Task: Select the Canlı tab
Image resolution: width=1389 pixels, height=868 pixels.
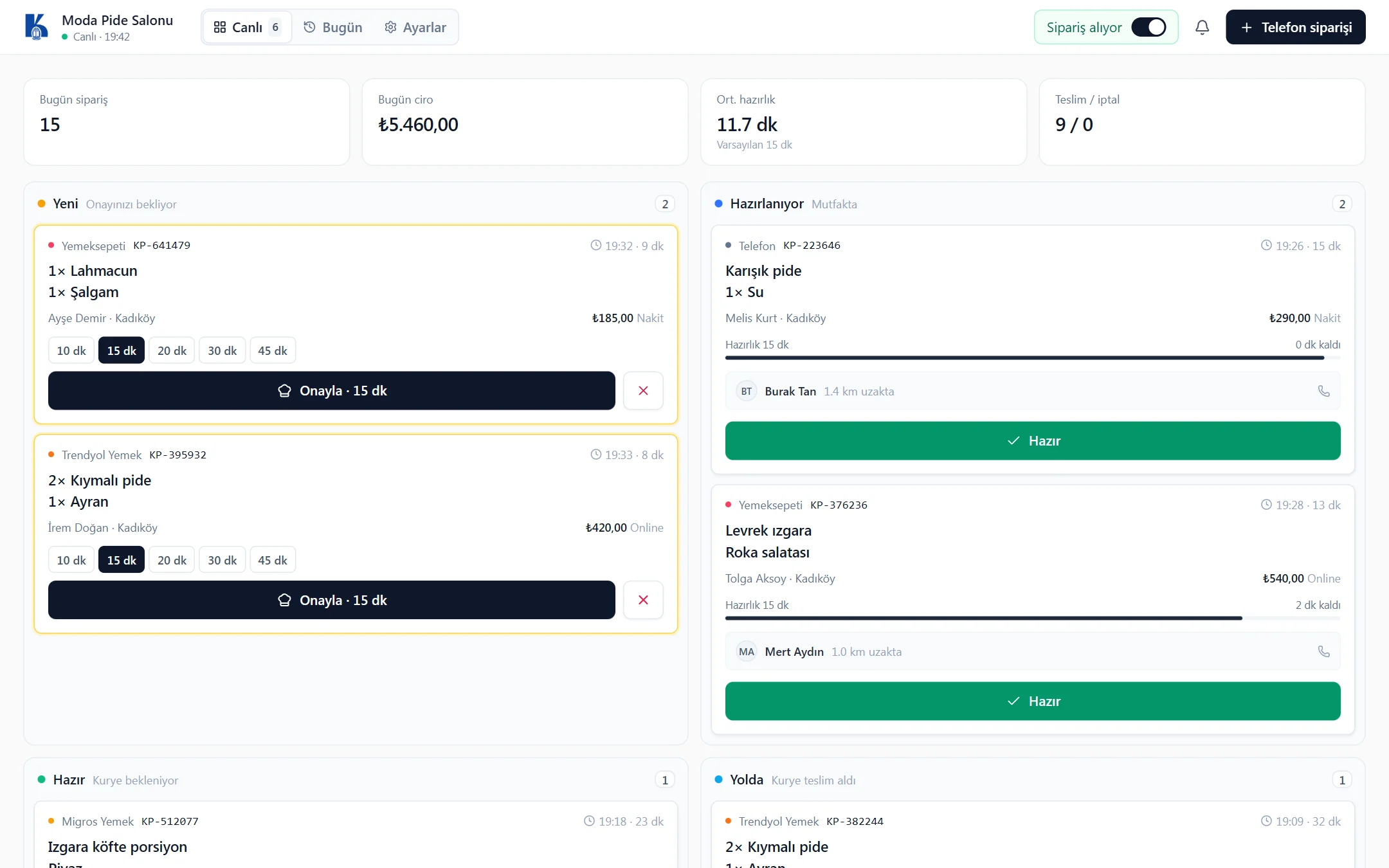Action: coord(247,27)
